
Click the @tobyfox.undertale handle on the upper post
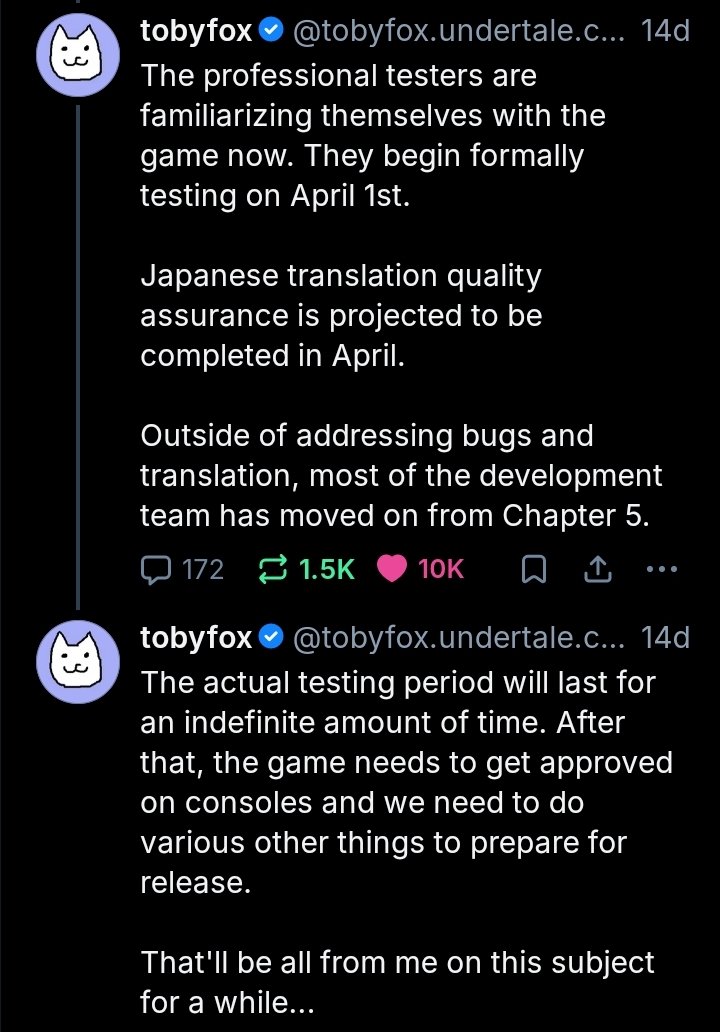[x=457, y=31]
